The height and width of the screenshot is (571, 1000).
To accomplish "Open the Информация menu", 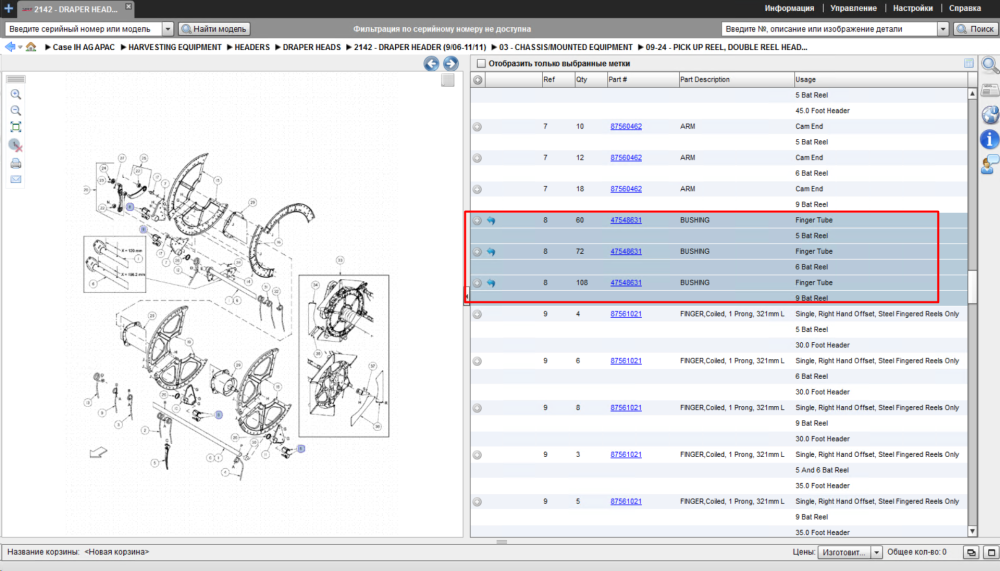I will [x=789, y=8].
